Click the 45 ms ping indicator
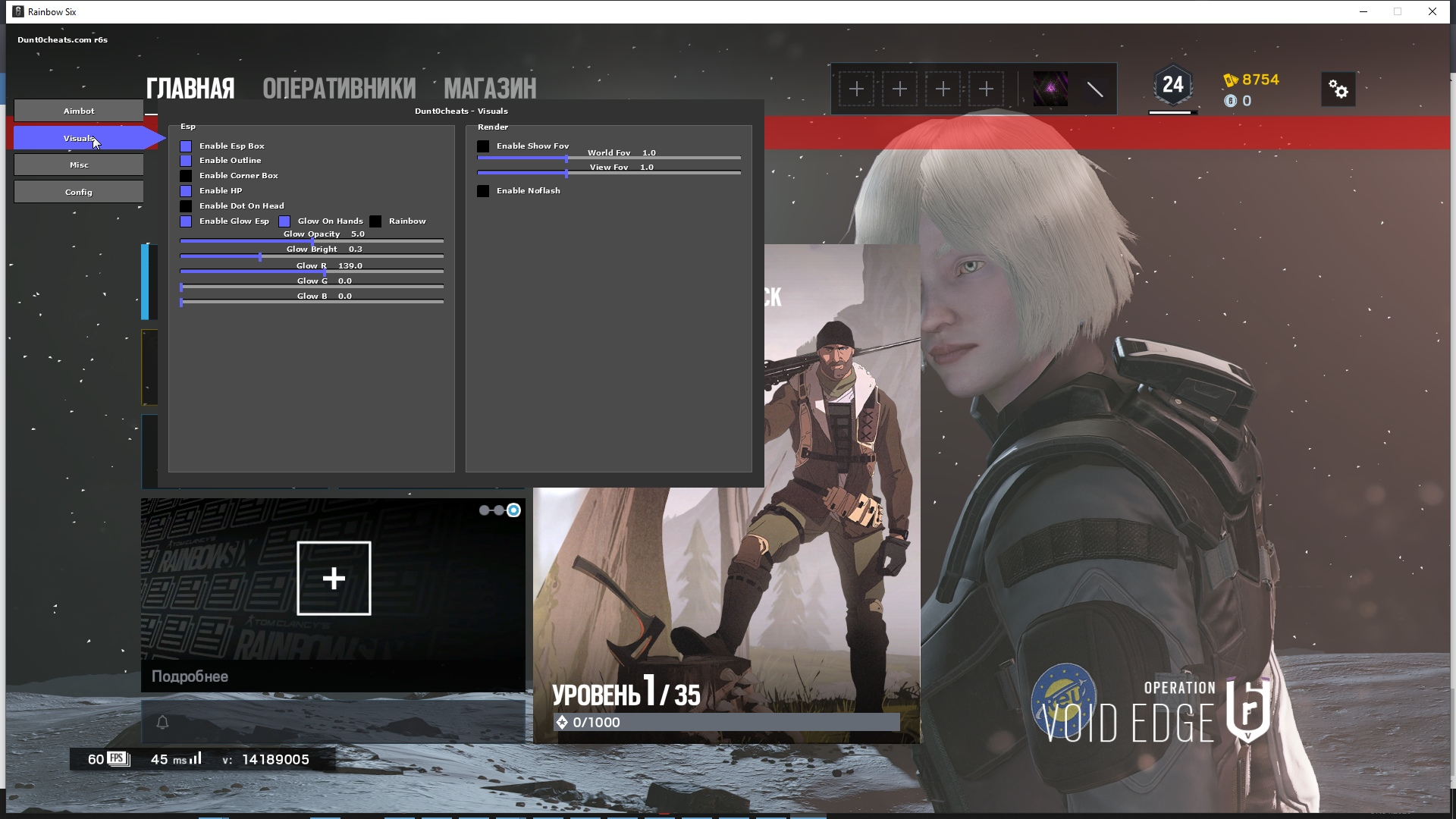The image size is (1456, 819). click(x=176, y=759)
